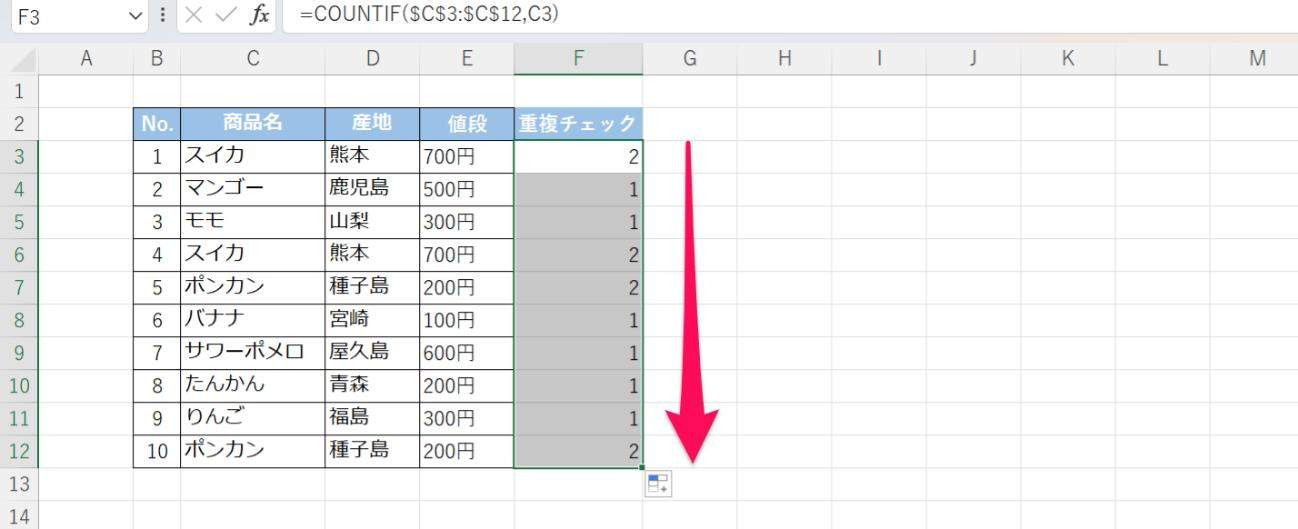
Task: Select row 2 header
Action: [x=19, y=124]
